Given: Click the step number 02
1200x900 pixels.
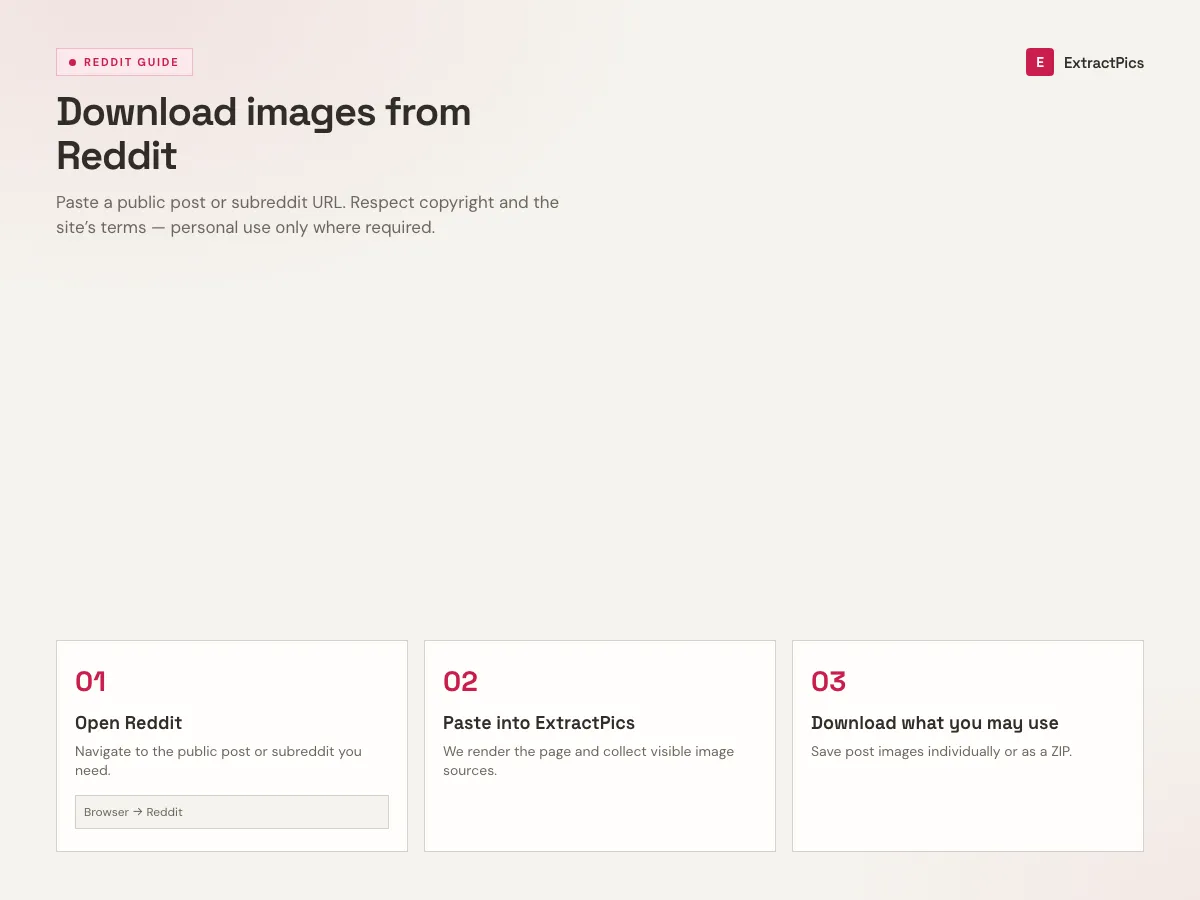Looking at the screenshot, I should point(460,681).
